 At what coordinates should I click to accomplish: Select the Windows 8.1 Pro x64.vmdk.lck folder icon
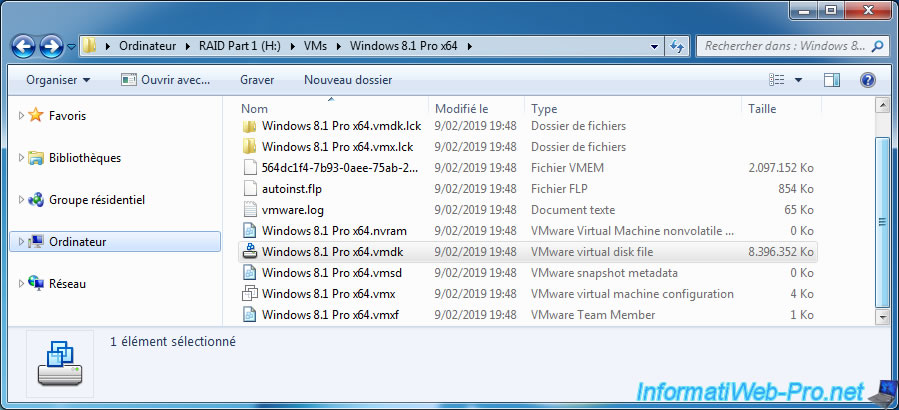tap(250, 126)
